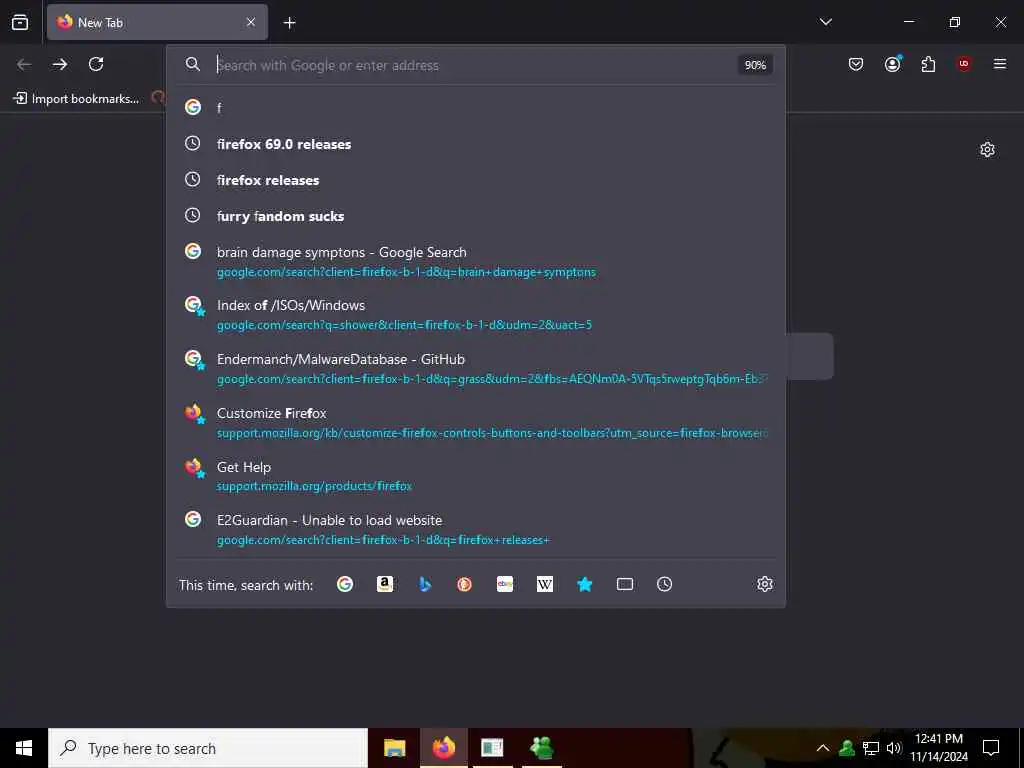
Task: Click the Firefox taskbar icon
Action: tap(443, 748)
